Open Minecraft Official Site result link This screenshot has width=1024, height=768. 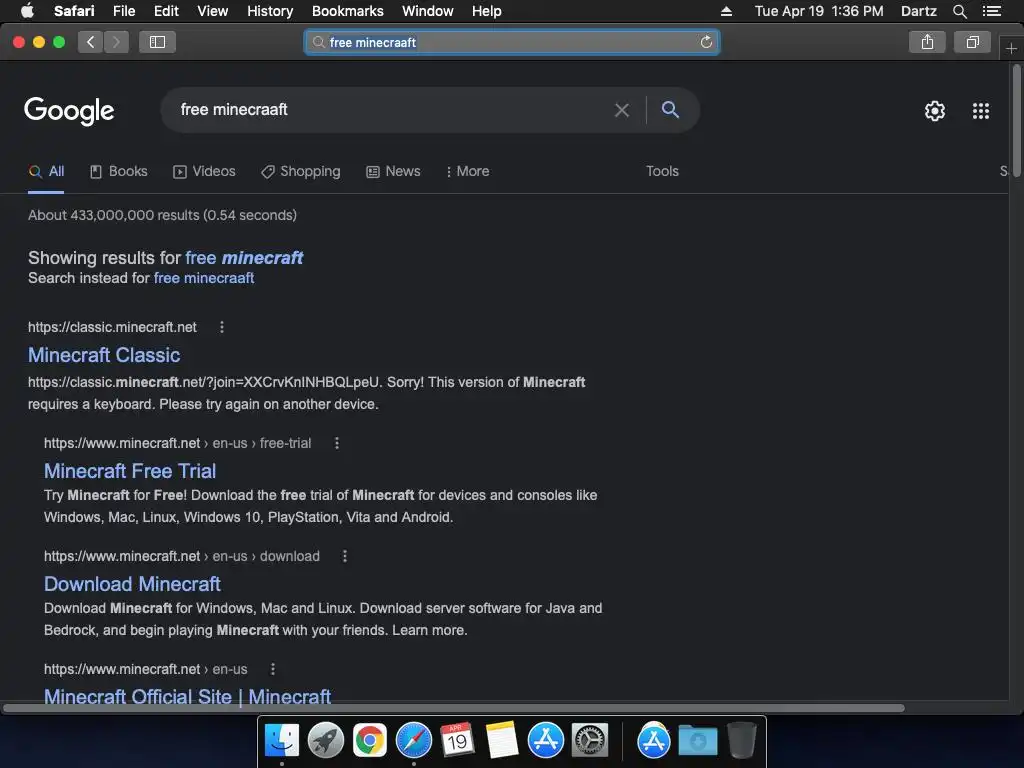tap(187, 697)
